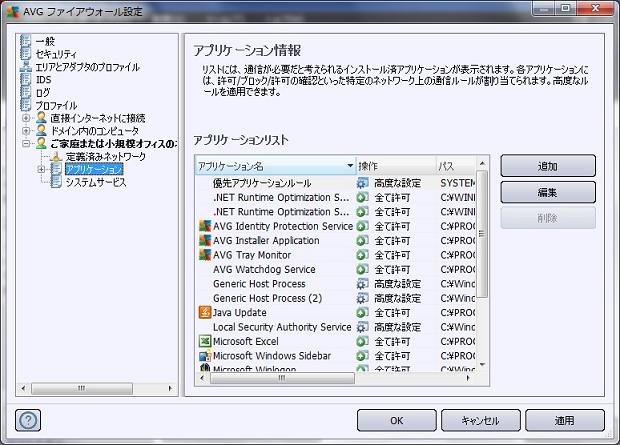Click the IDS page icon
The height and width of the screenshot is (445, 620).
point(26,79)
